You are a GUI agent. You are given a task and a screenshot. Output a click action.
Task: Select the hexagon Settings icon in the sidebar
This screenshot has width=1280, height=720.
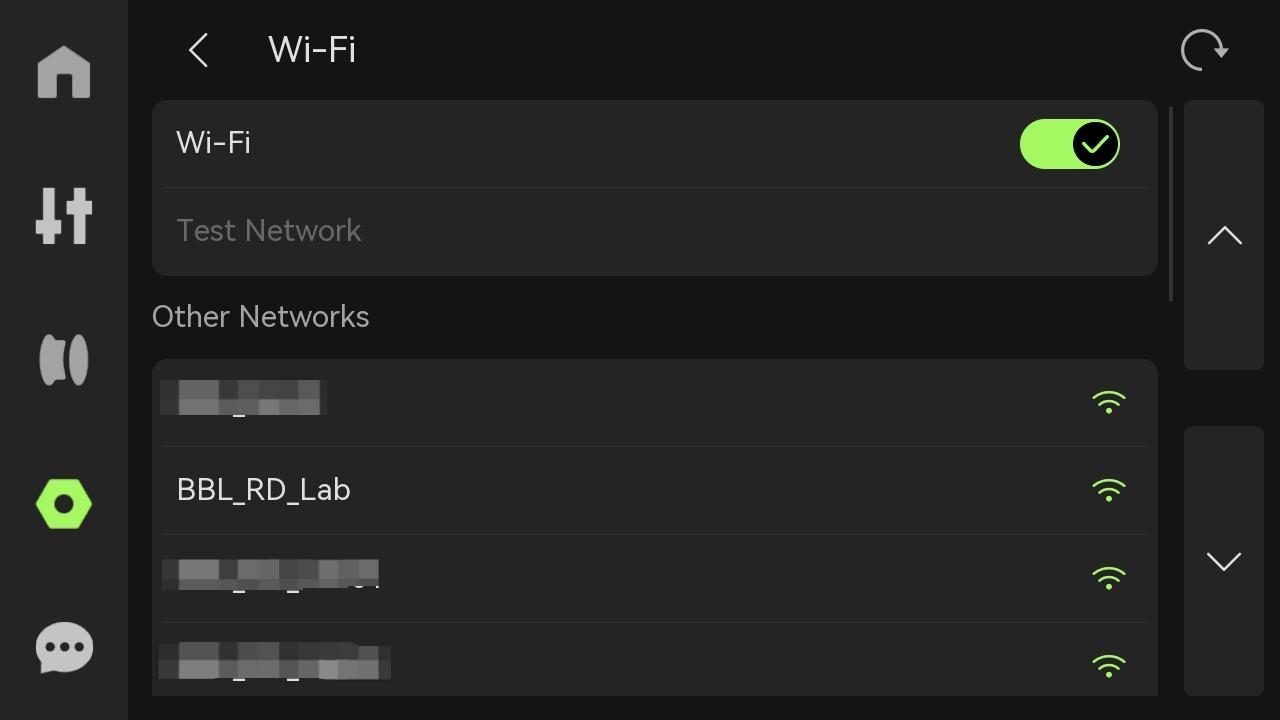click(x=64, y=504)
